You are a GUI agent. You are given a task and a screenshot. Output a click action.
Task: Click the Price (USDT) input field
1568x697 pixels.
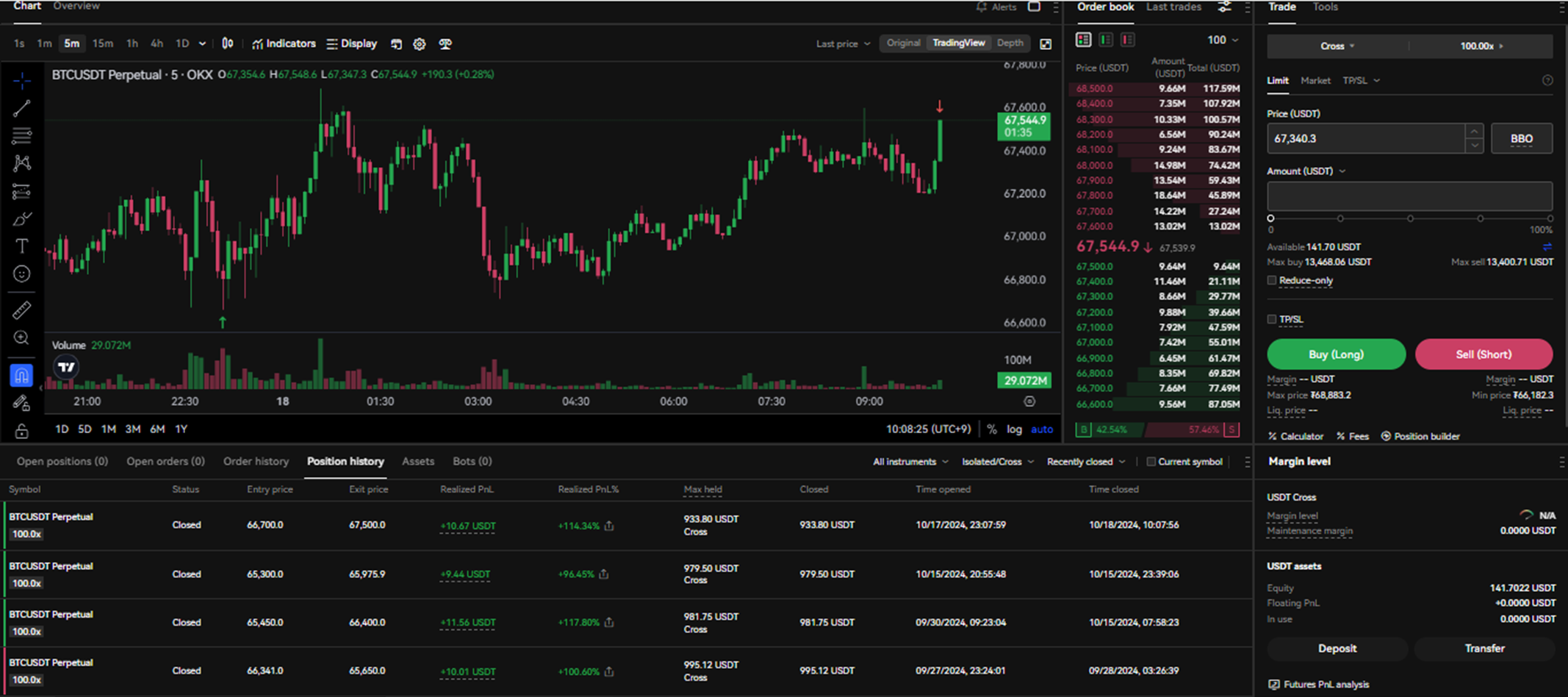[x=1367, y=138]
